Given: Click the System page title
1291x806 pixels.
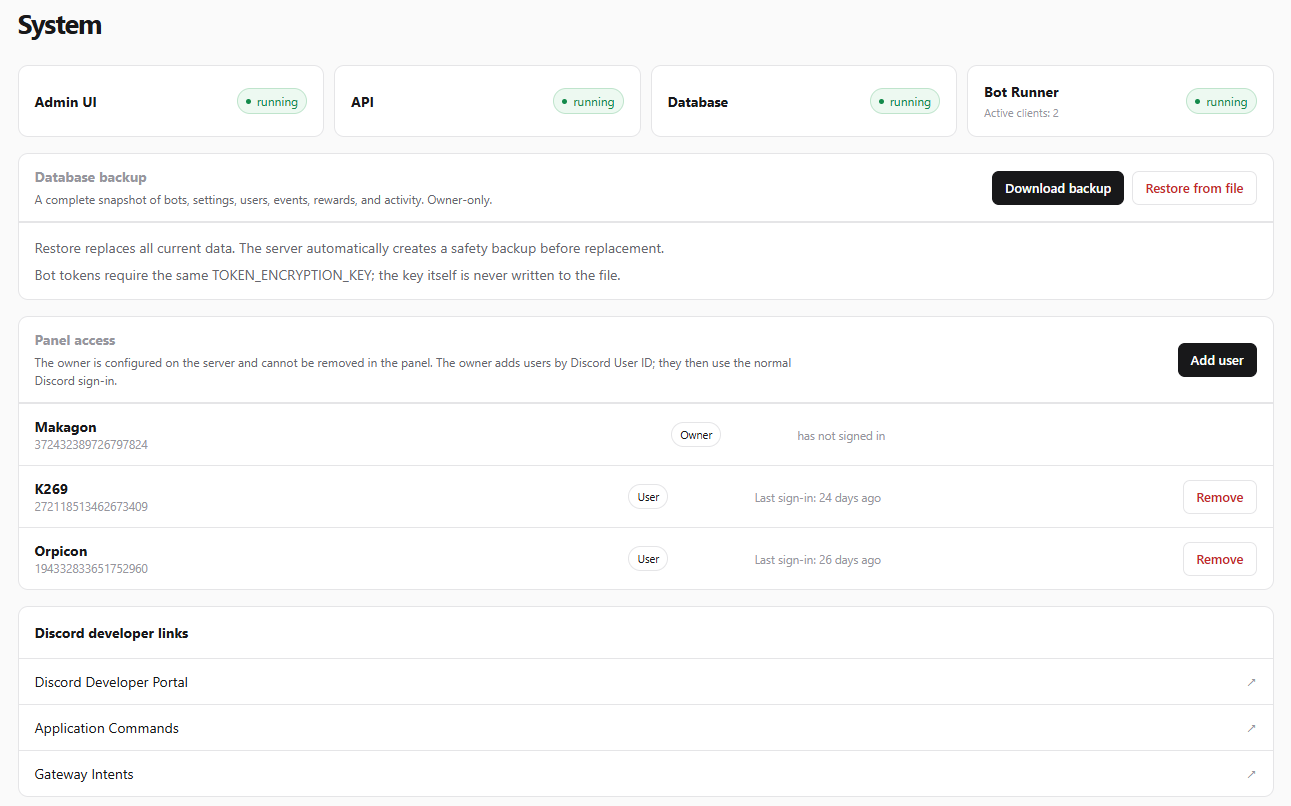Looking at the screenshot, I should [x=60, y=25].
